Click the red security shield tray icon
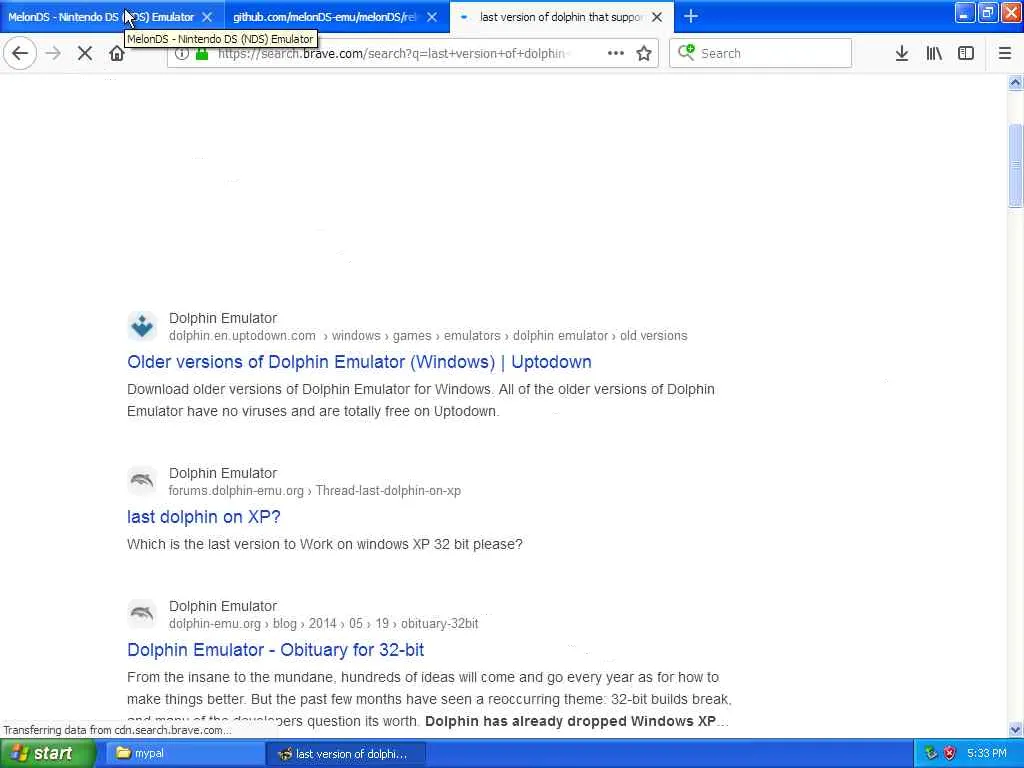The image size is (1024, 768). tap(949, 754)
